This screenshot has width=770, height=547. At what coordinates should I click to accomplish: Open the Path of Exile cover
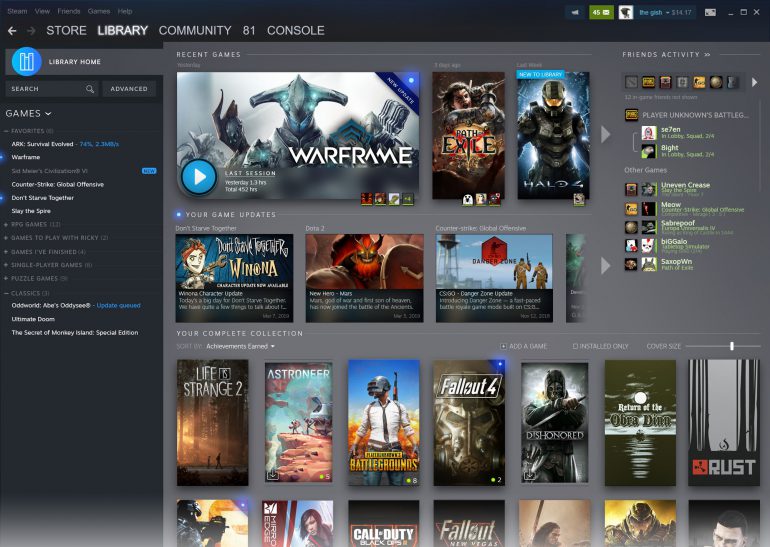(x=468, y=136)
